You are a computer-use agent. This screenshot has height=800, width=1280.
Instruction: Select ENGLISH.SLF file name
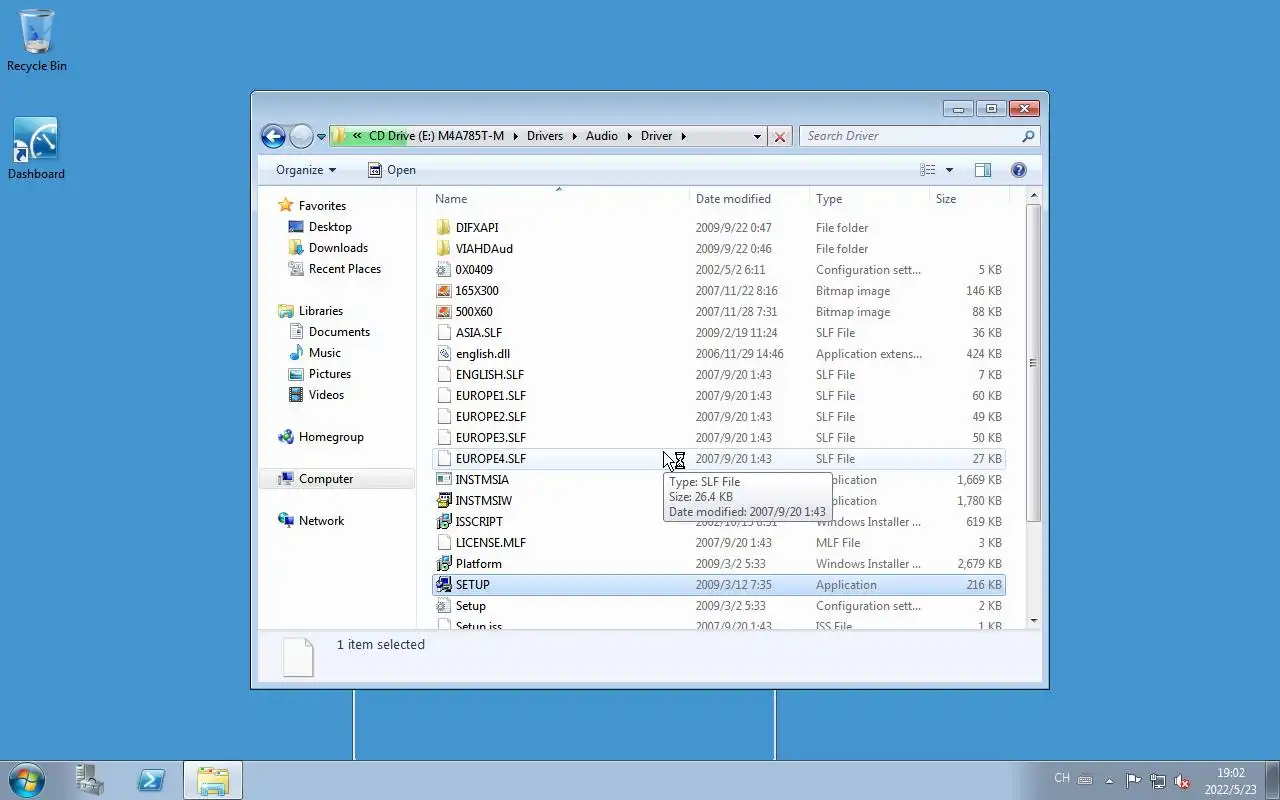coord(490,375)
